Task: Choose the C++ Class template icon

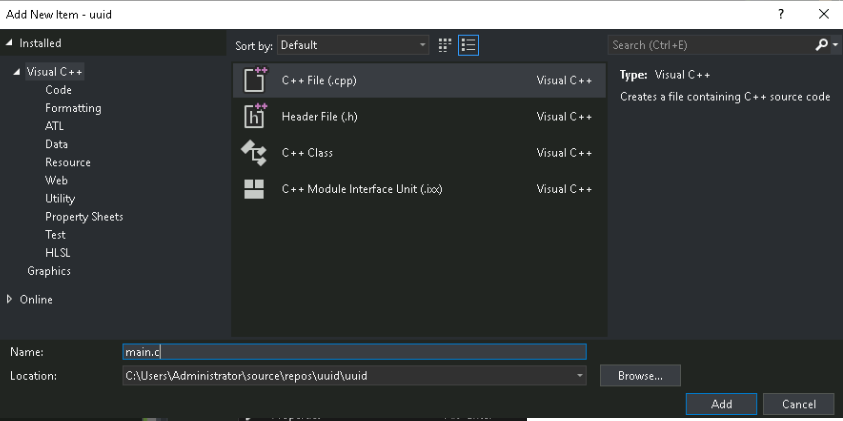Action: click(x=254, y=153)
